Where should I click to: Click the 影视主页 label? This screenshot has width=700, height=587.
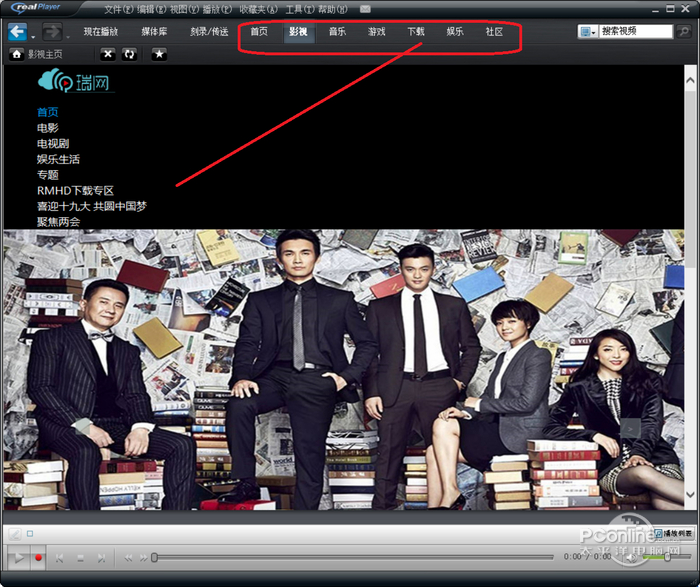pos(45,54)
